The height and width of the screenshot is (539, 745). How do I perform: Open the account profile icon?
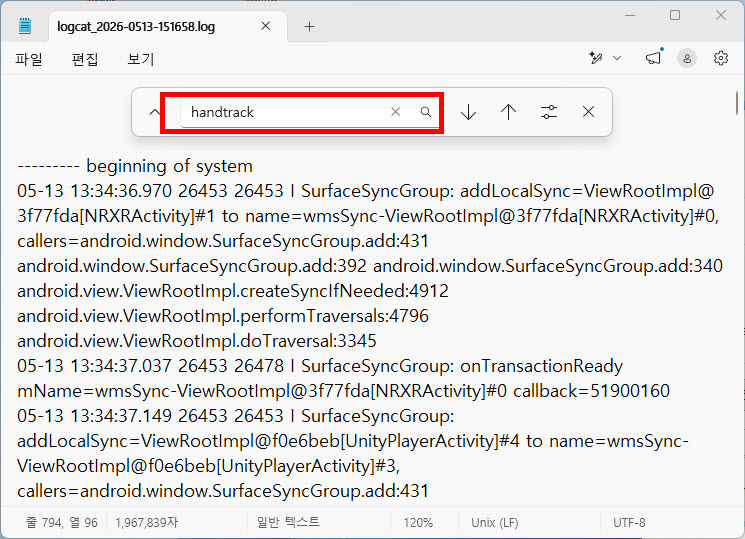[x=687, y=58]
